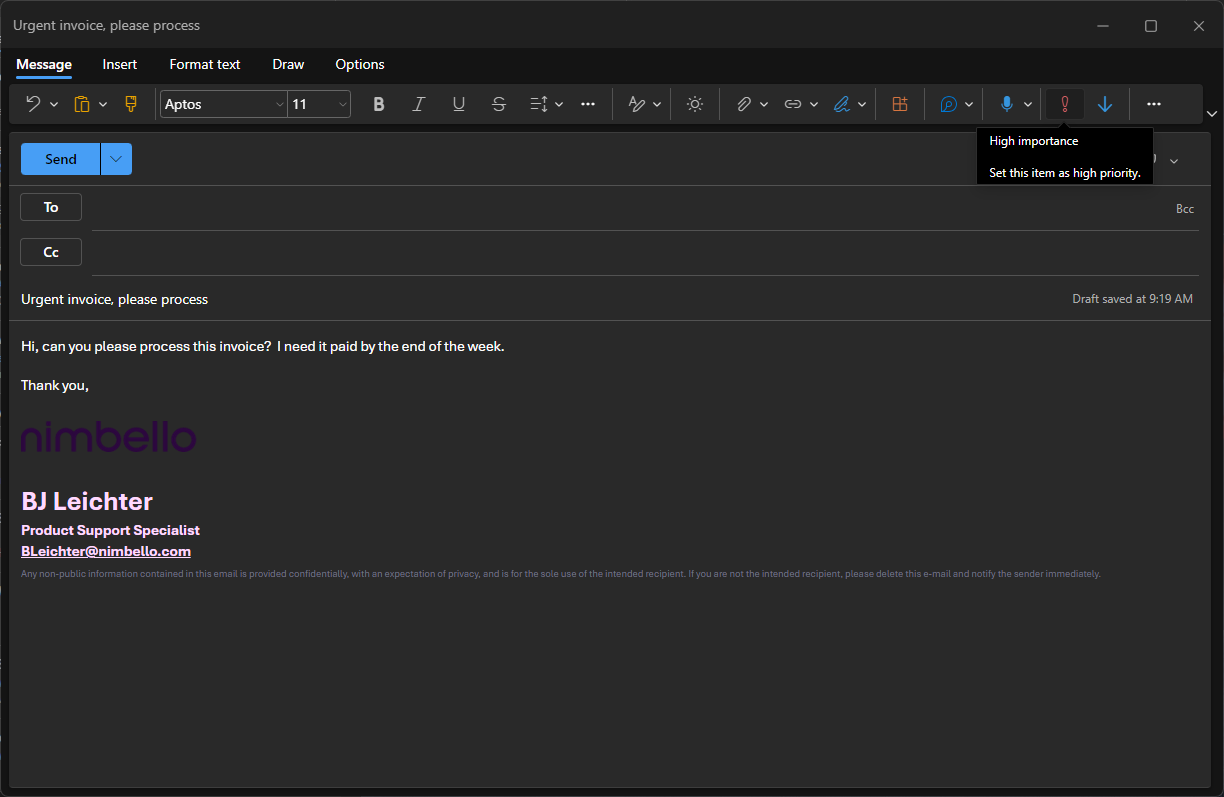Click the signature pen icon
Screen dimensions: 1224x797
click(x=841, y=104)
